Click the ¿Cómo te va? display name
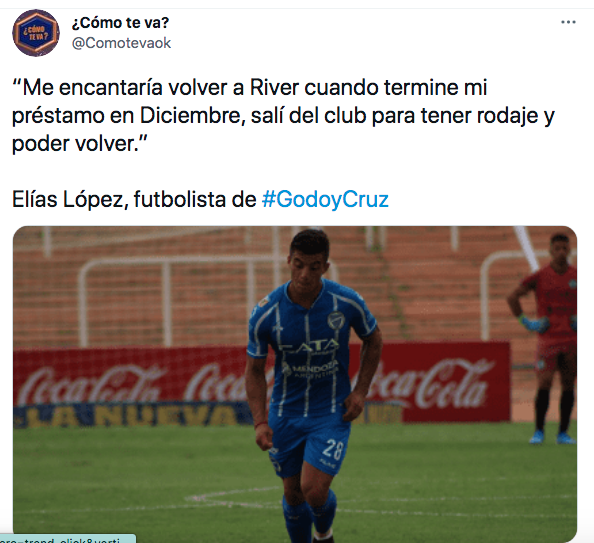Viewport: 594px width, 543px height. point(120,23)
